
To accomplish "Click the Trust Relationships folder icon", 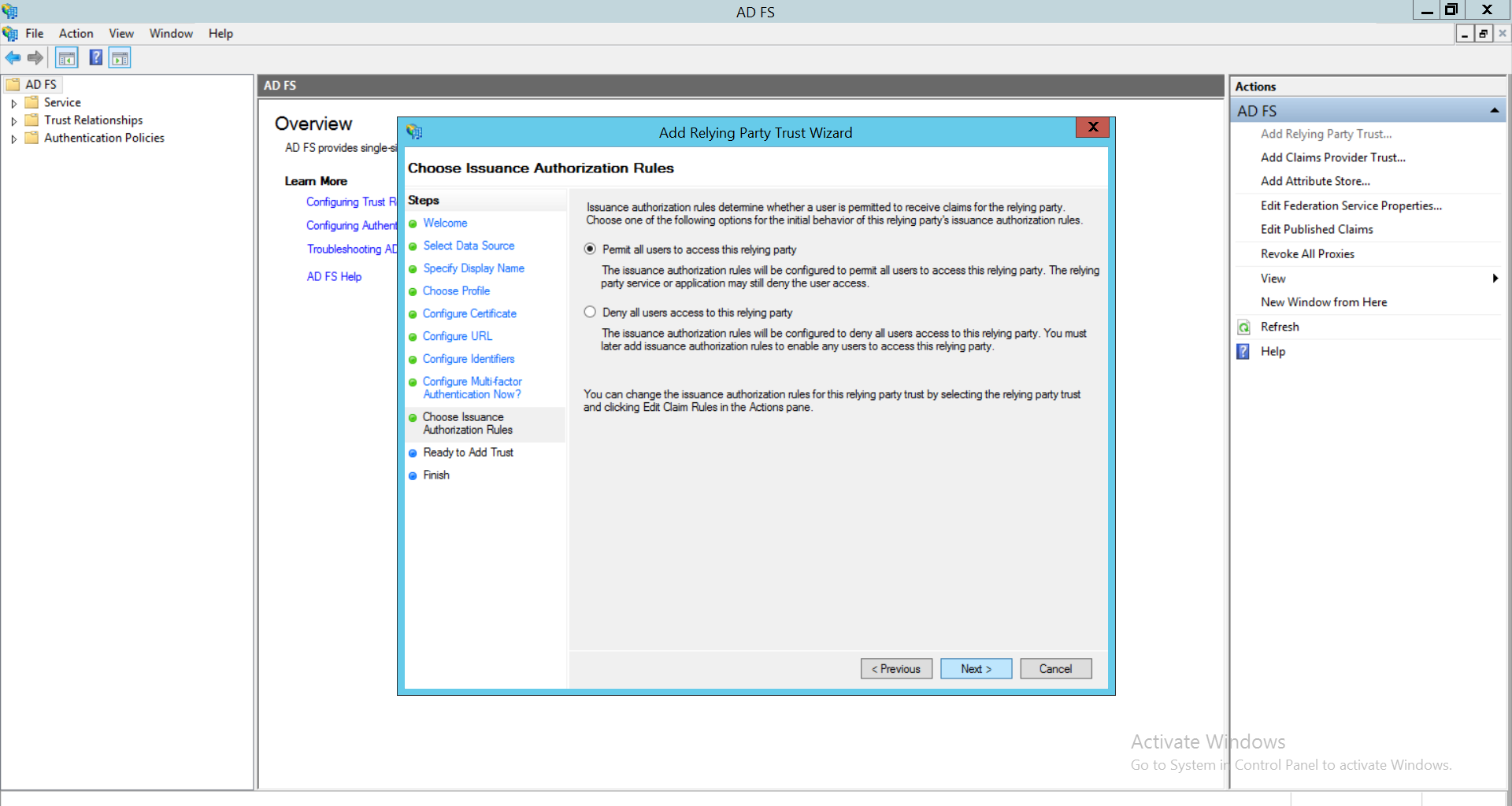I will [x=31, y=120].
